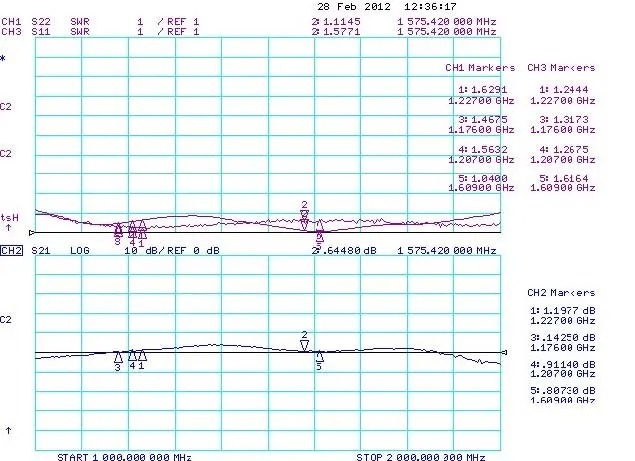Open the CH2 Markers readout heading
The image size is (635, 461).
tap(561, 293)
